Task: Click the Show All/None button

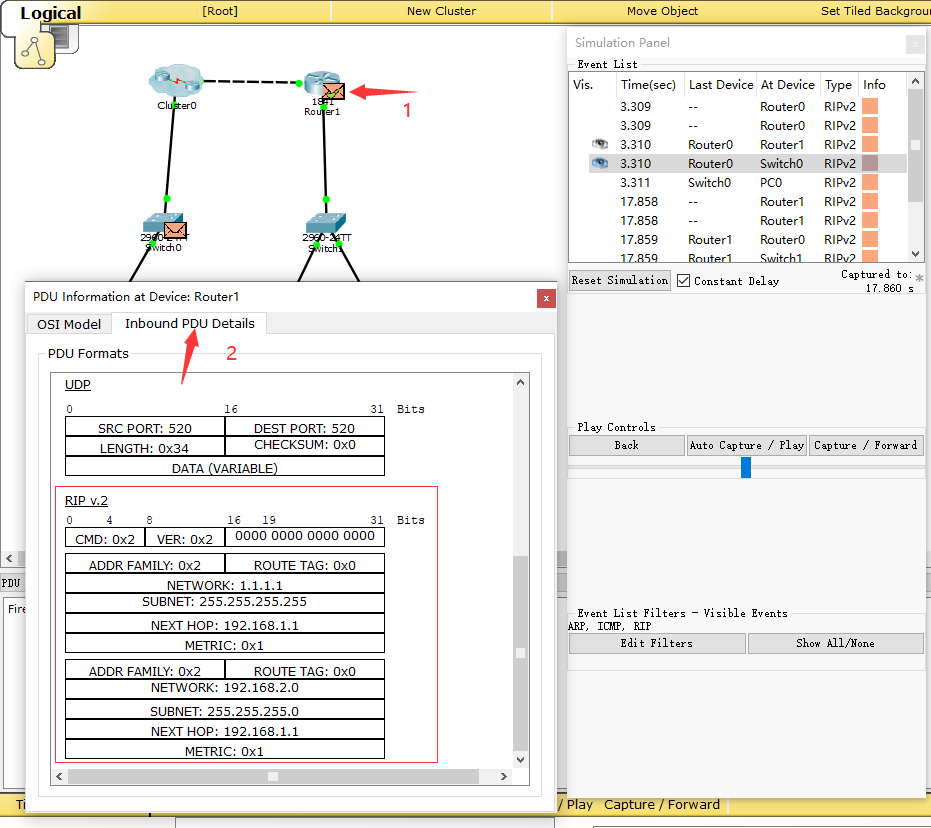Action: [x=835, y=643]
